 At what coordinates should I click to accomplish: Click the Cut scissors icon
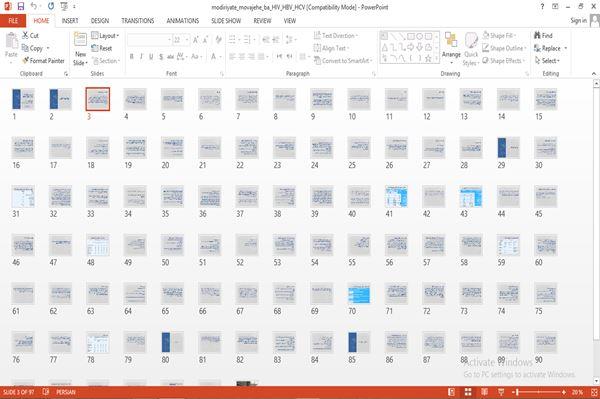[x=25, y=35]
